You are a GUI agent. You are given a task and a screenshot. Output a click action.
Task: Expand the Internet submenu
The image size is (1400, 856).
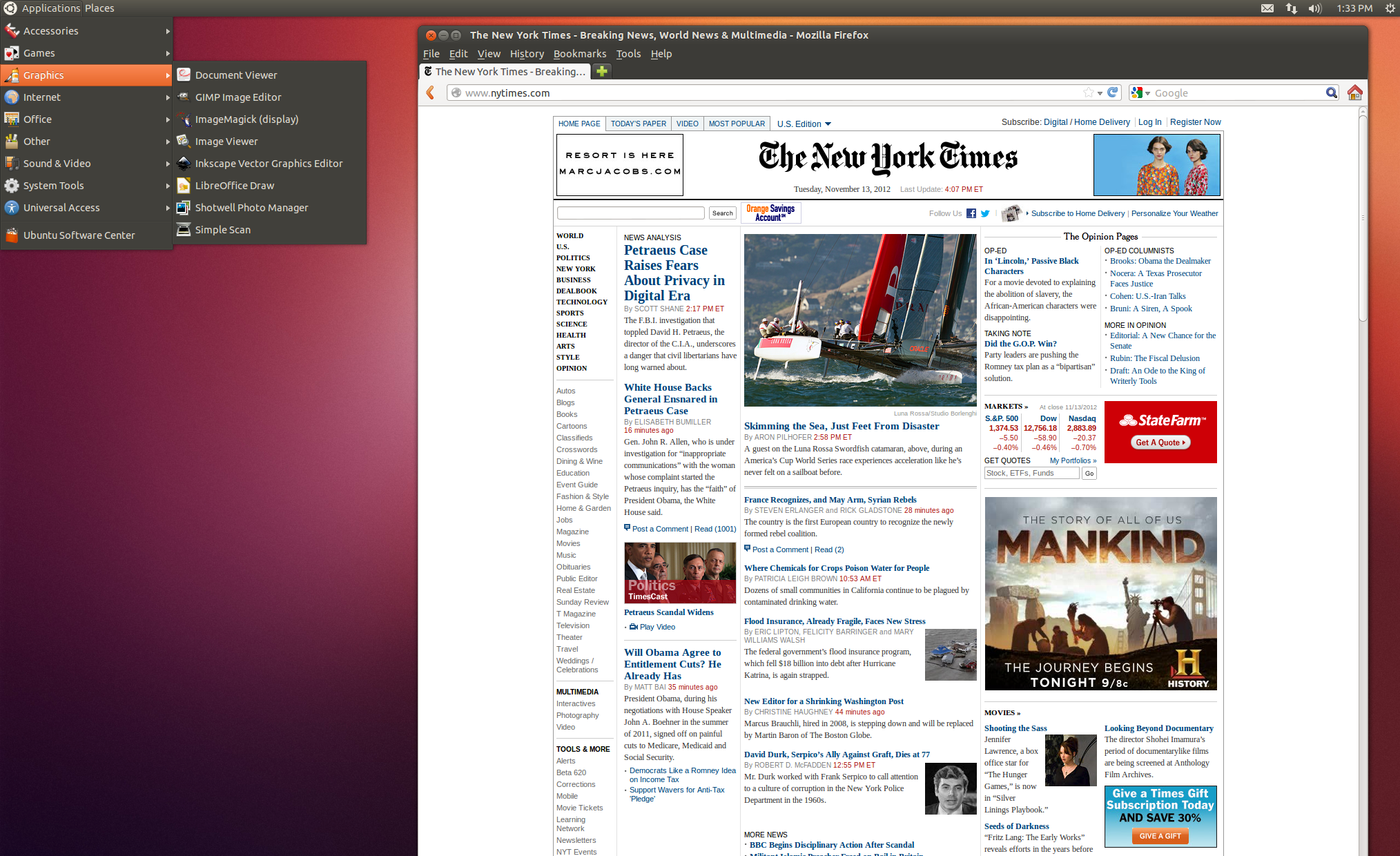tap(86, 97)
